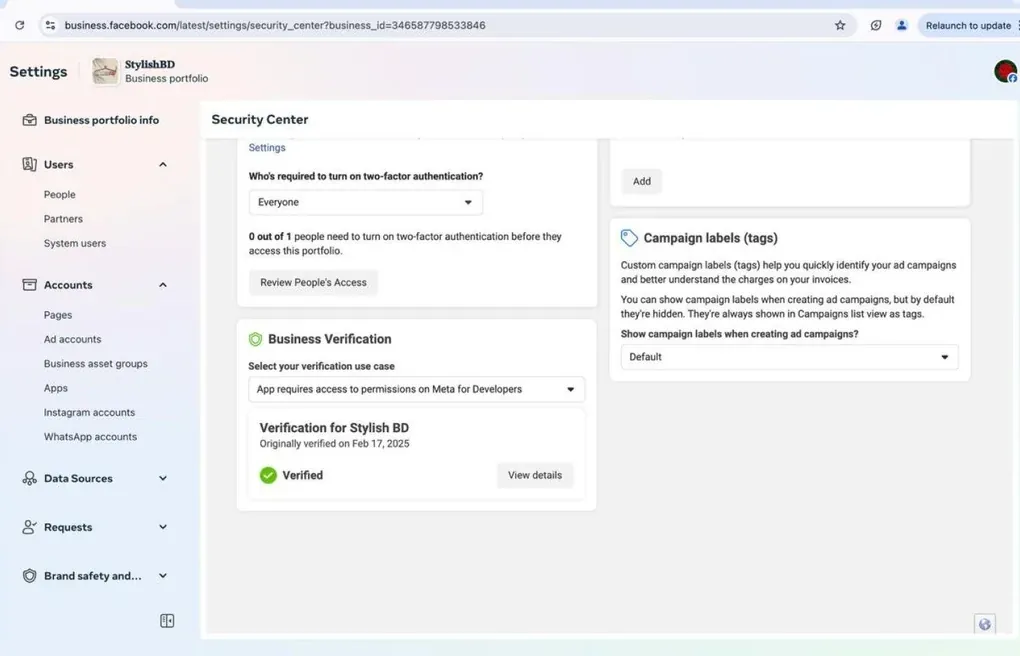Open the Settings link in two-factor card
Viewport: 1020px width, 656px height.
click(x=267, y=148)
